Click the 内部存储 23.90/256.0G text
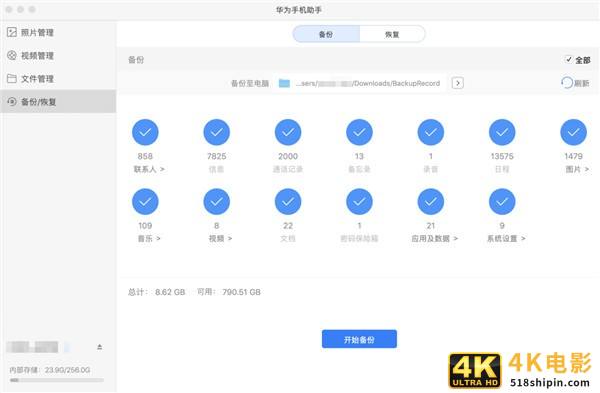The image size is (600, 393). [x=50, y=370]
